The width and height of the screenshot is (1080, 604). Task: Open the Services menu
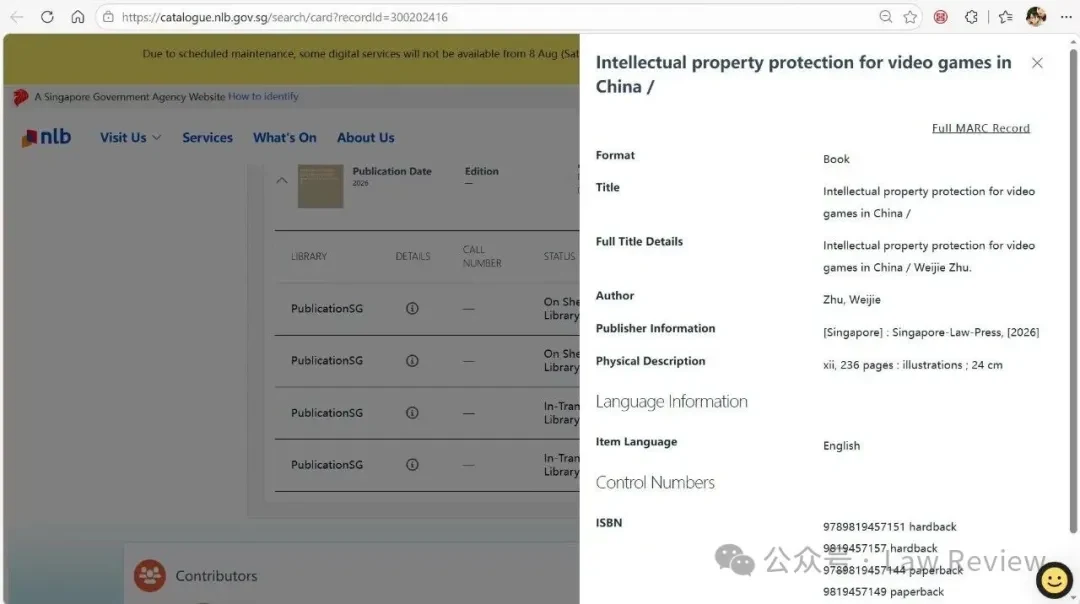(207, 137)
